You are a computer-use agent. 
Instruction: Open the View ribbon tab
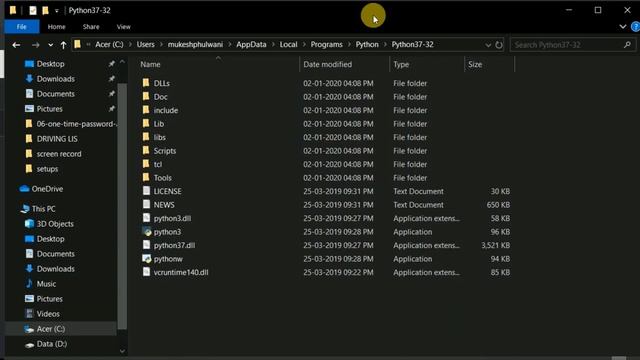pos(124,27)
